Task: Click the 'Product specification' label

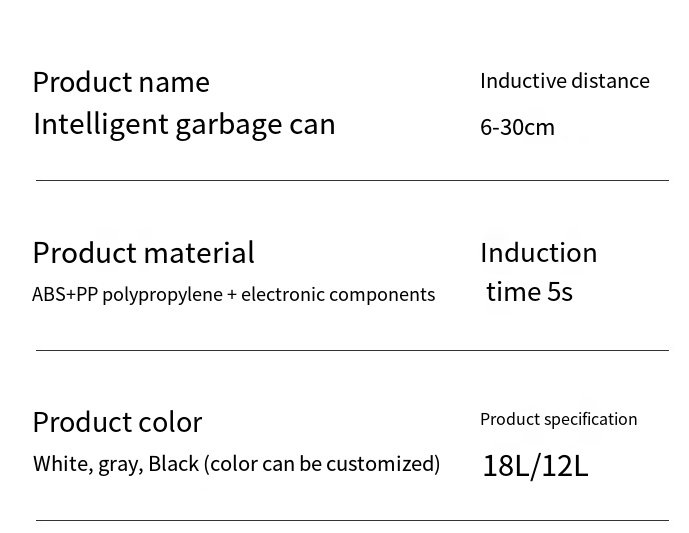Action: click(x=558, y=419)
